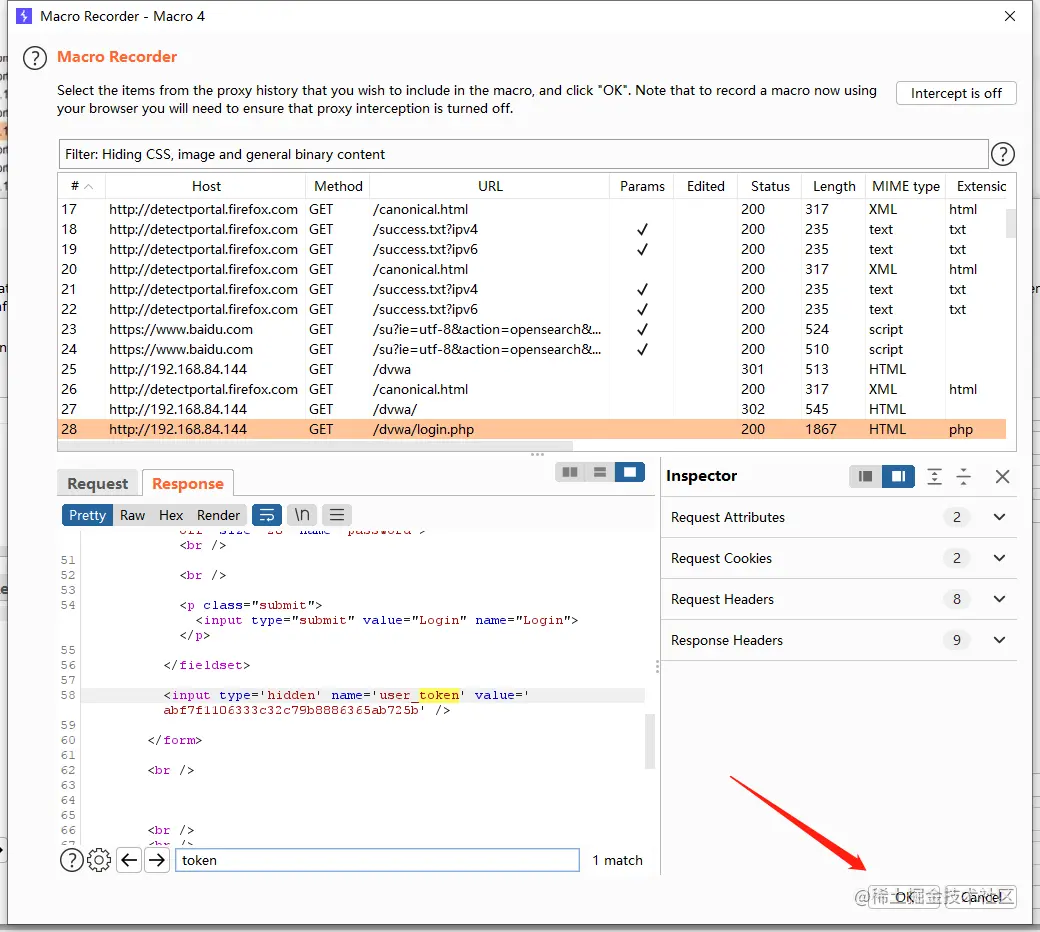Image resolution: width=1040 pixels, height=932 pixels.
Task: Switch to the Response tab
Action: 188,484
